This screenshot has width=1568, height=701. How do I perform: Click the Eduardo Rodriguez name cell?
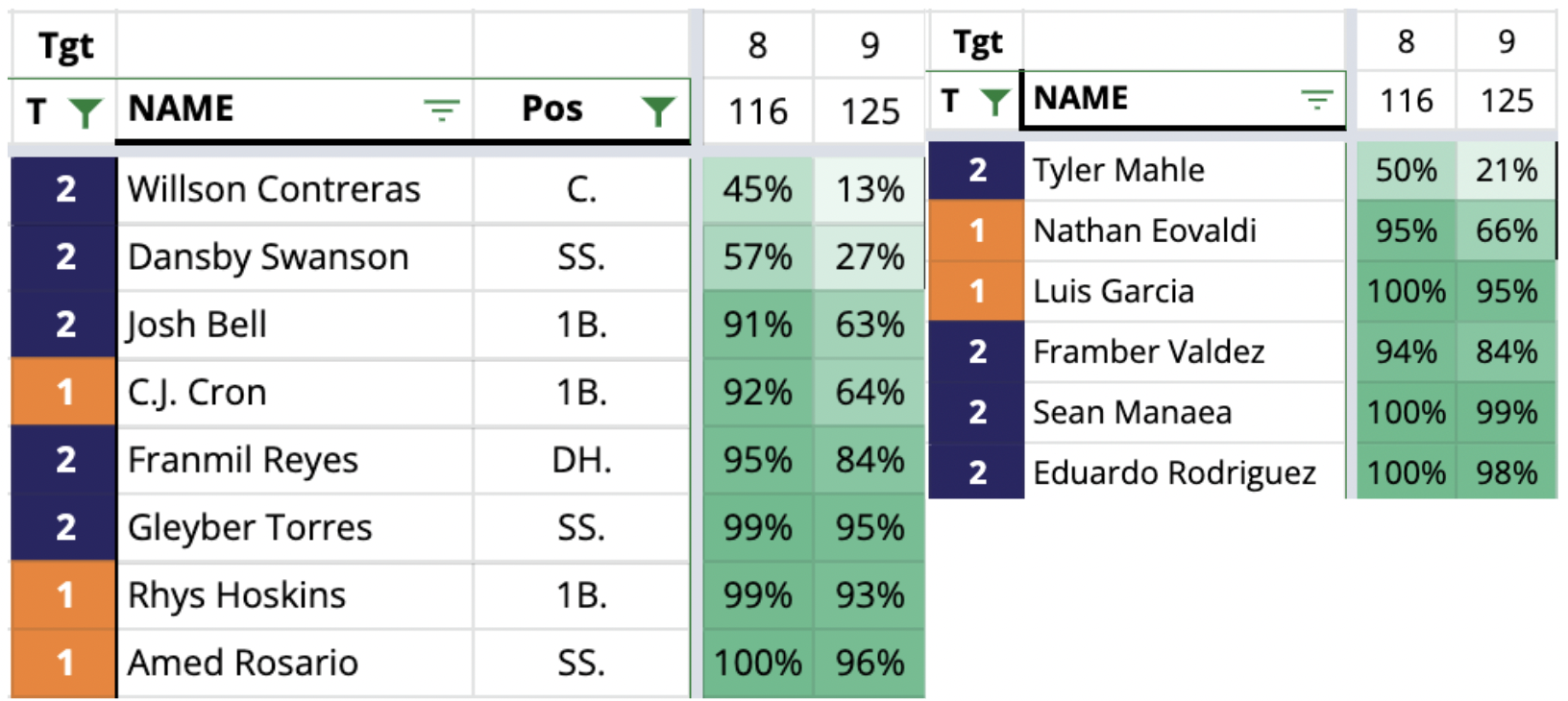click(1185, 472)
